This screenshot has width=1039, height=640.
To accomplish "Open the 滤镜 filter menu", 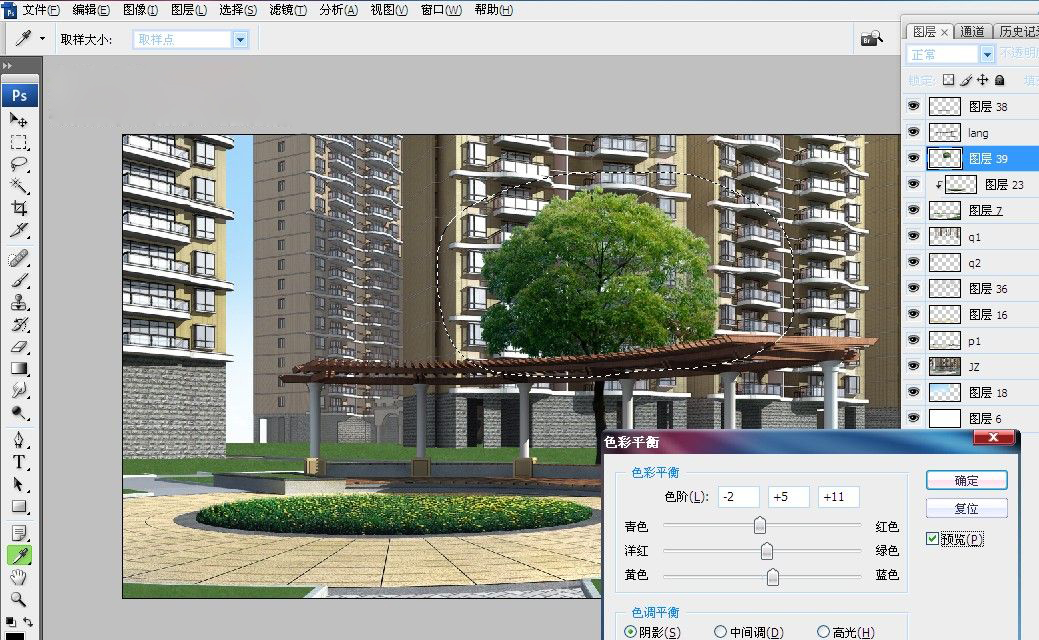I will pyautogui.click(x=288, y=10).
